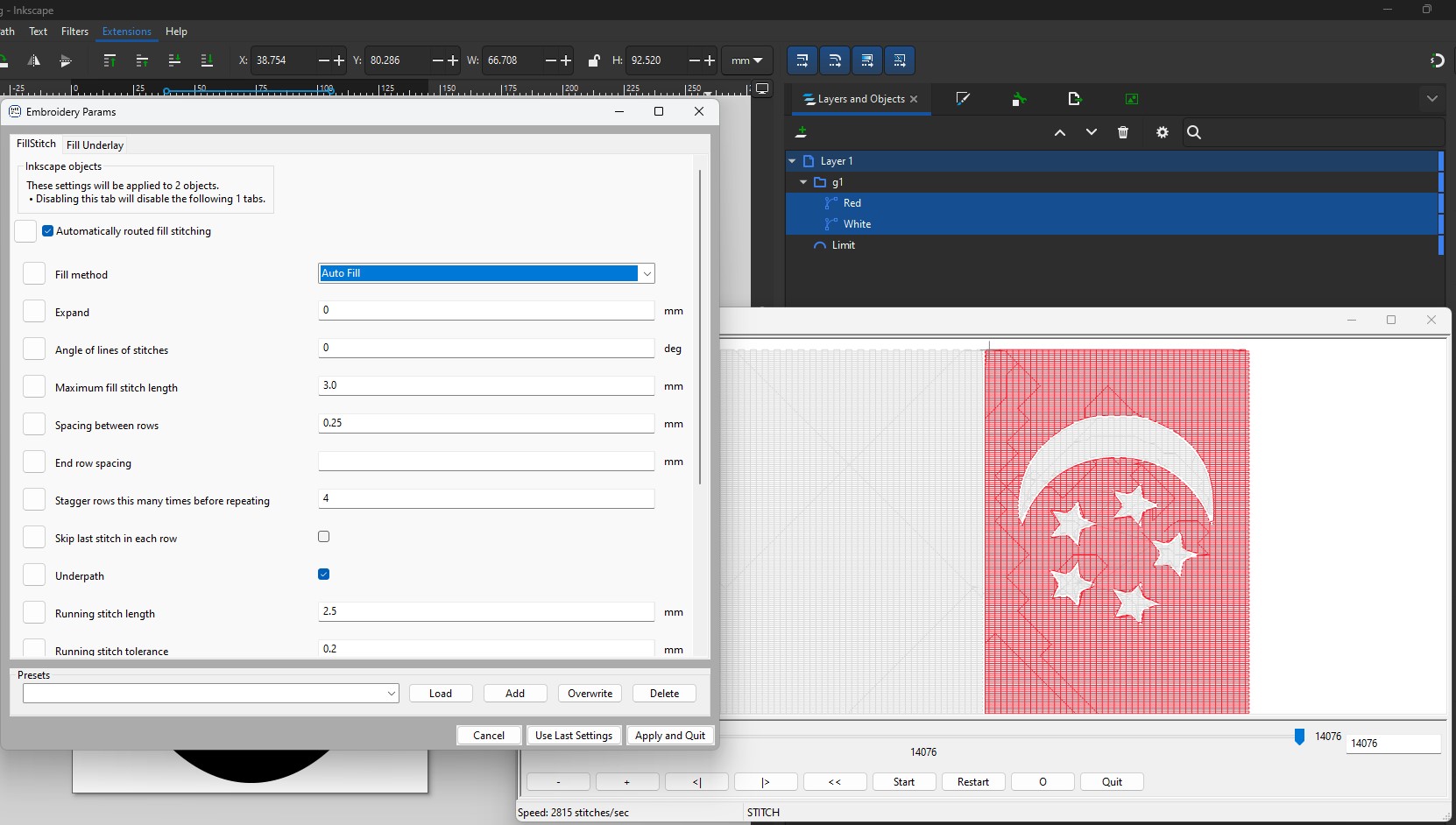Click Use Last Settings button
This screenshot has height=825, width=1456.
574,736
